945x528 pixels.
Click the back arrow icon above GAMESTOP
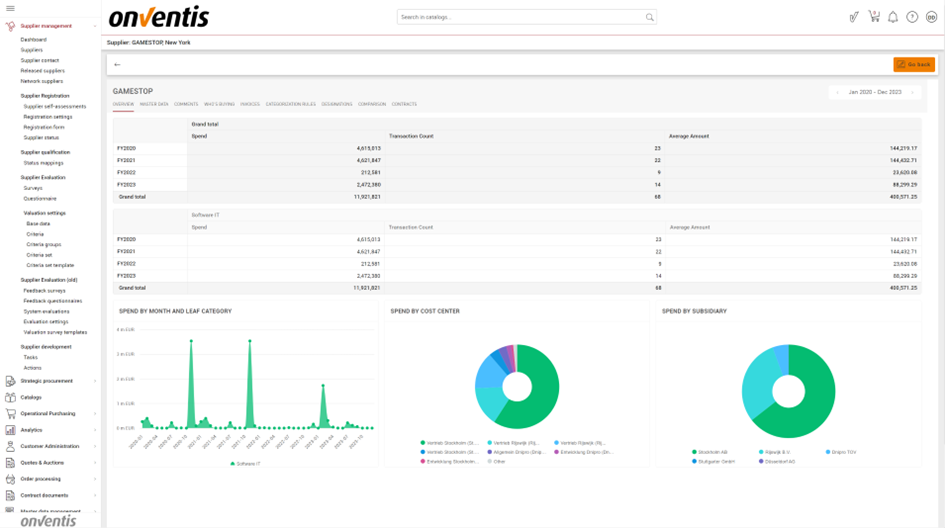117,64
